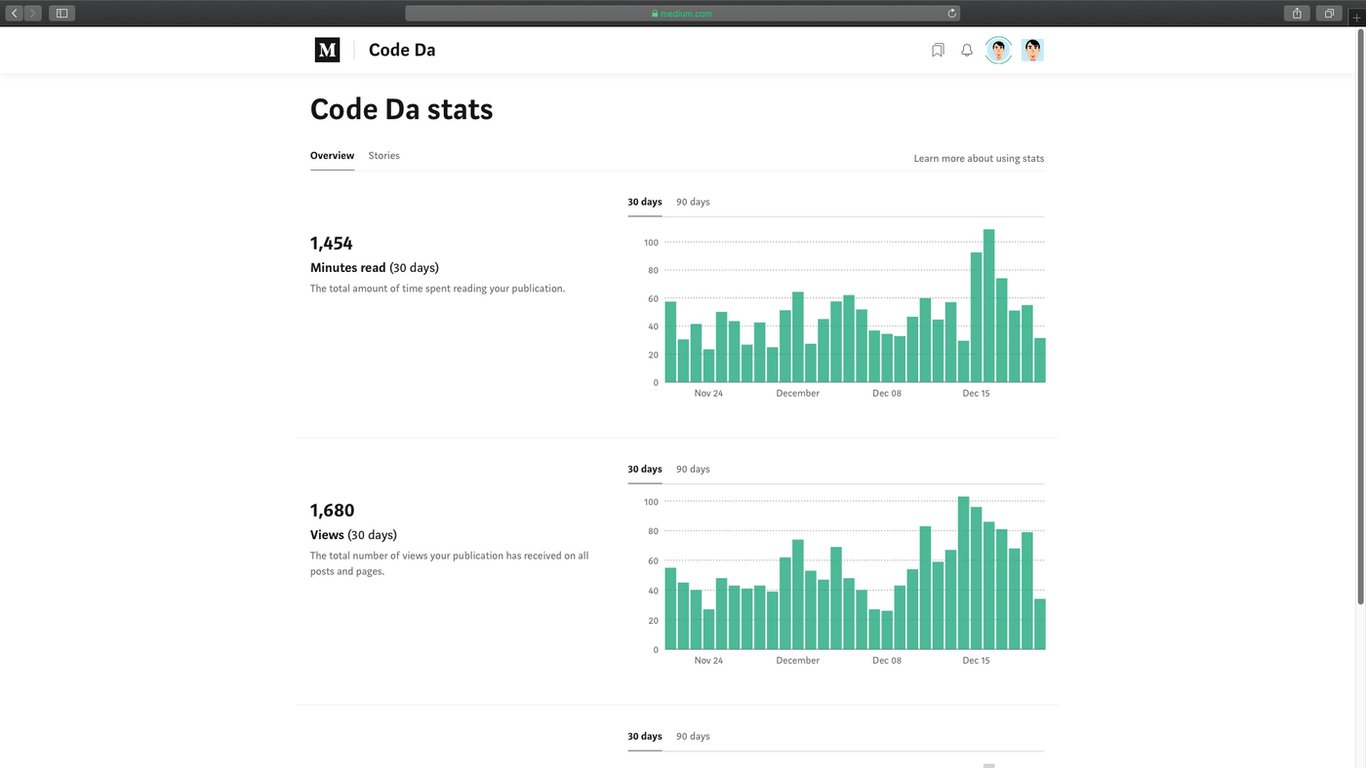Select 30 days for the bottom chart
This screenshot has width=1366, height=768.
coord(645,736)
